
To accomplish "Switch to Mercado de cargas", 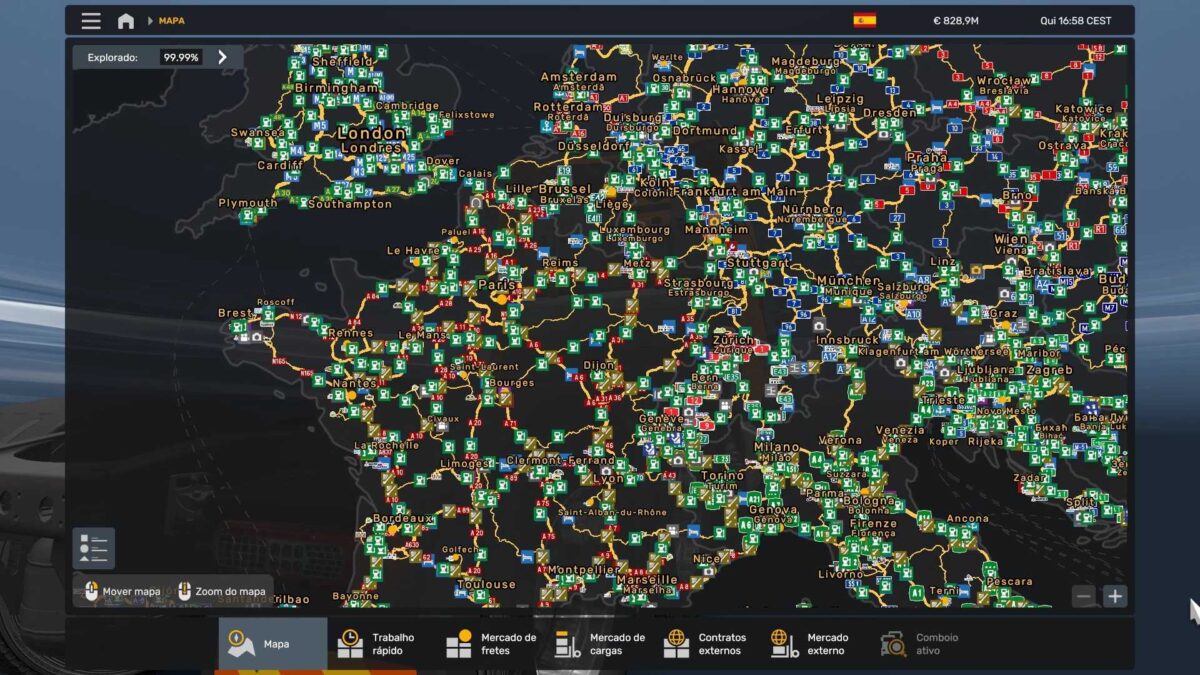I will pos(600,644).
